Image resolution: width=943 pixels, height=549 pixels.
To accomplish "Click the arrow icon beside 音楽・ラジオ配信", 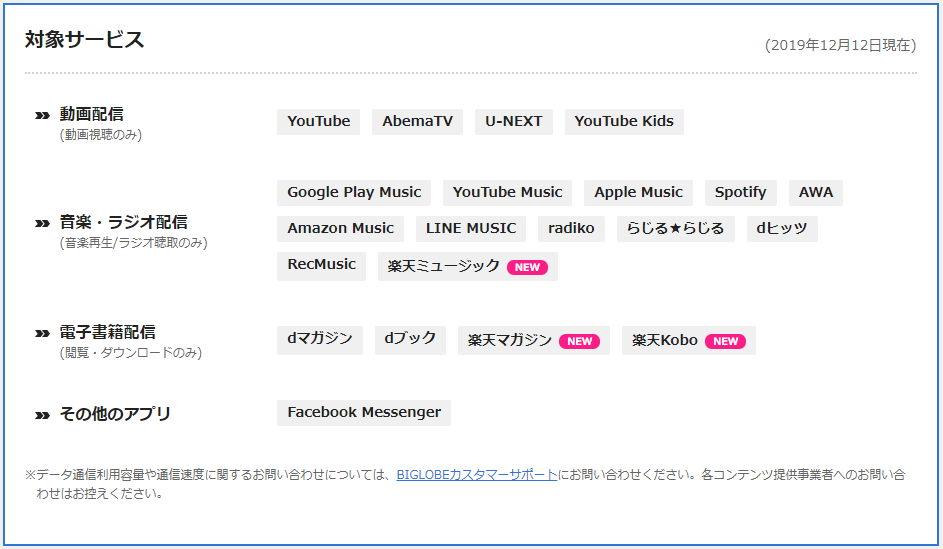I will click(x=42, y=223).
